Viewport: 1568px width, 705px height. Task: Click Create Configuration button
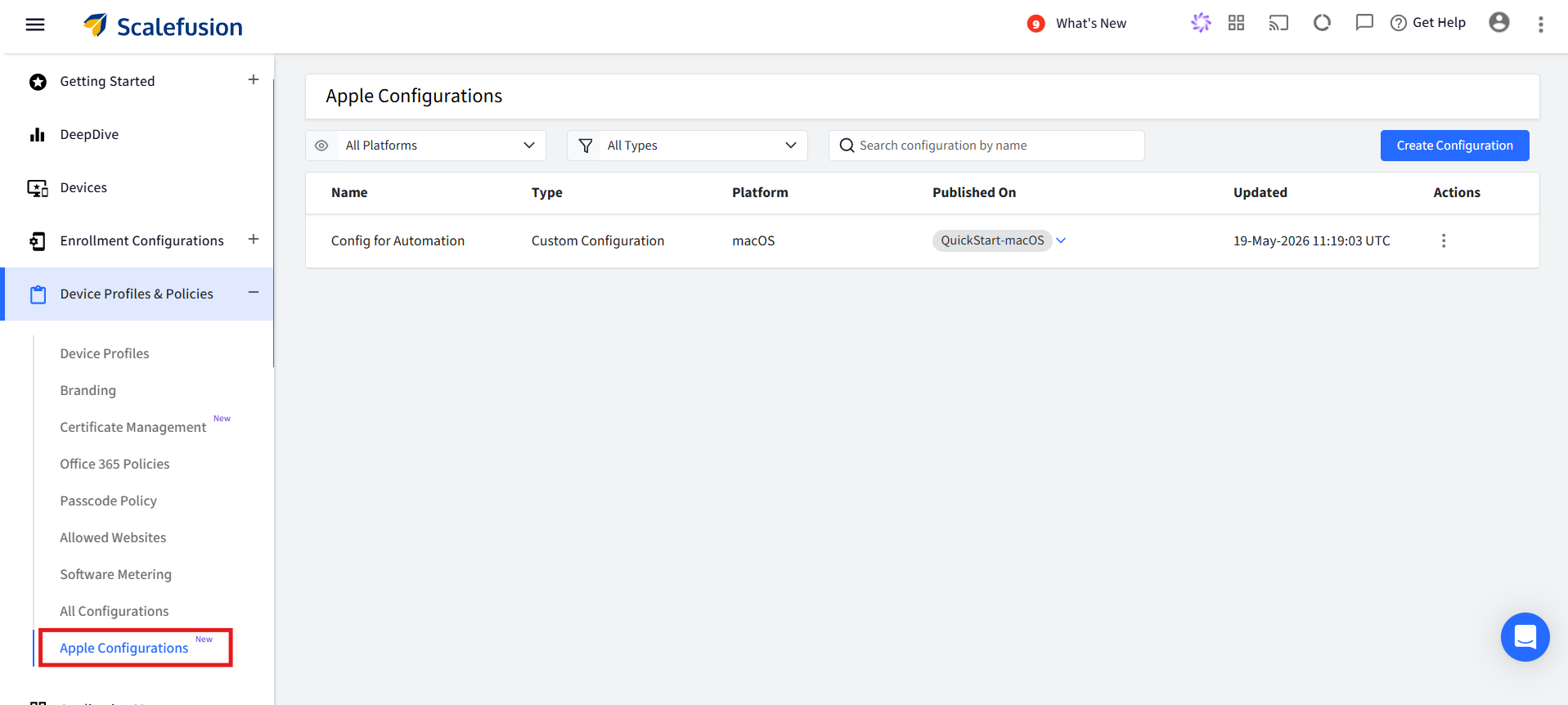pyautogui.click(x=1454, y=146)
